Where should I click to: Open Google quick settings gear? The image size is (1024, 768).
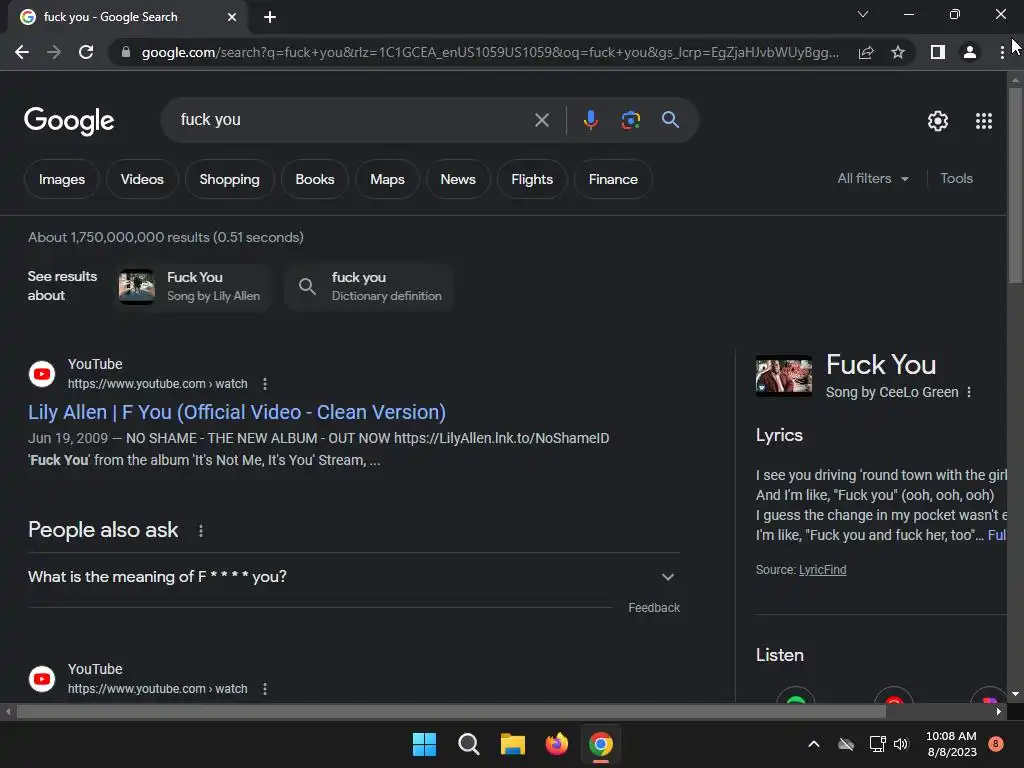[938, 121]
